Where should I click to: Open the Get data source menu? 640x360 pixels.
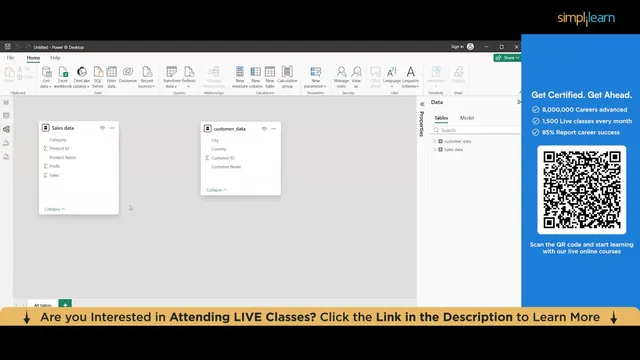[46, 77]
